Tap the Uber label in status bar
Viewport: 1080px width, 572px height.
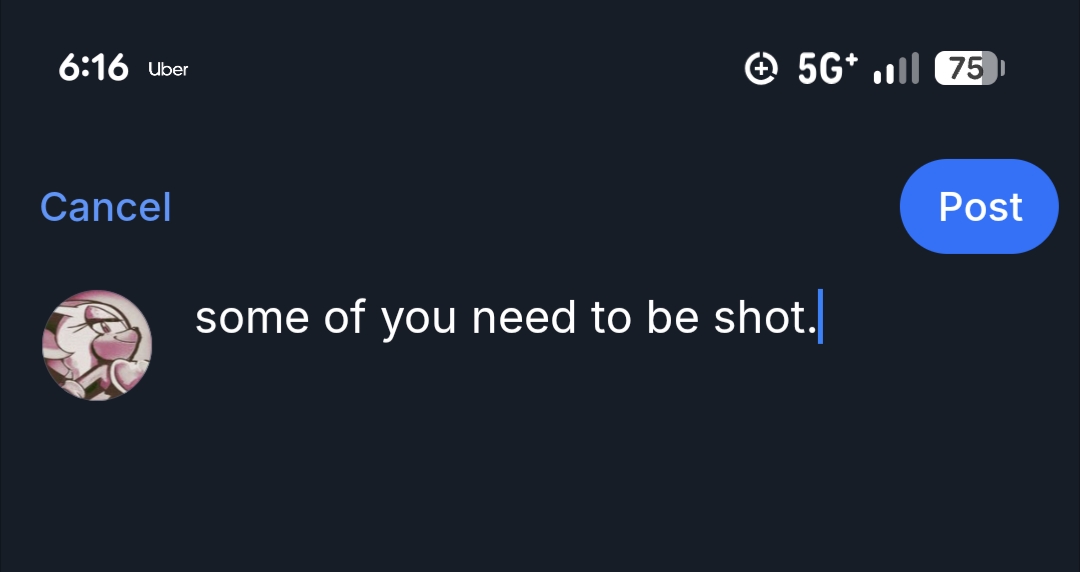pos(168,70)
